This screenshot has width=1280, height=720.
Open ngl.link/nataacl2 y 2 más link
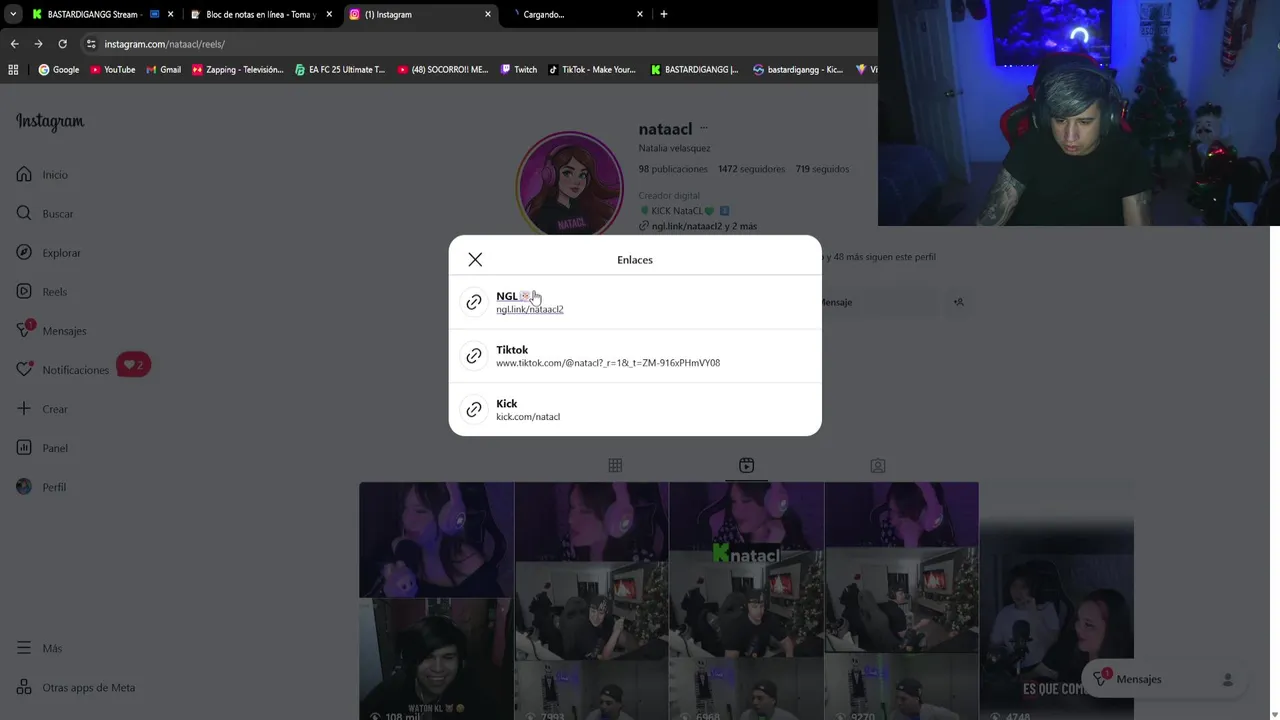(698, 227)
